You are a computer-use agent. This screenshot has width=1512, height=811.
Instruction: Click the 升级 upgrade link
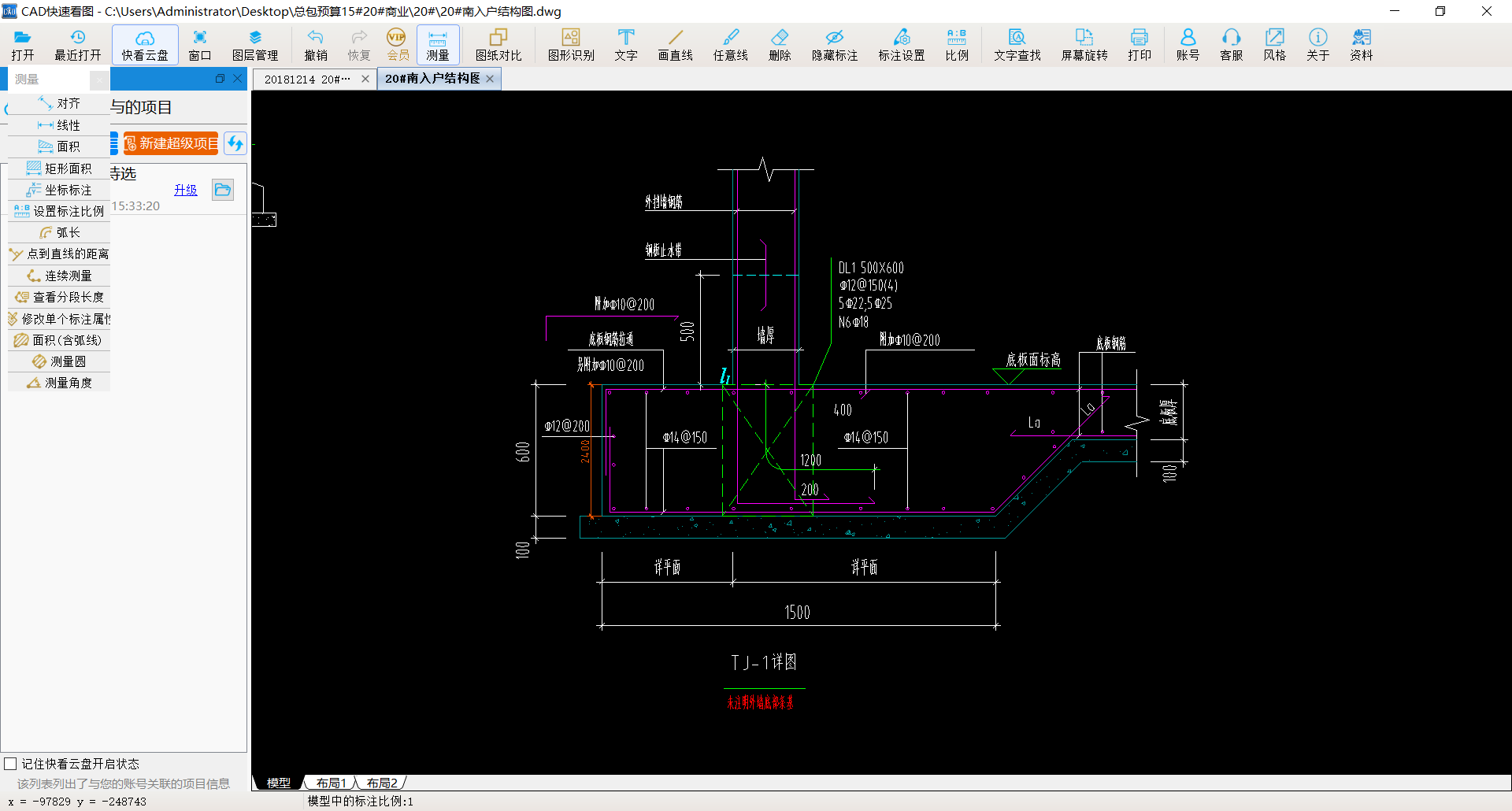pos(186,190)
